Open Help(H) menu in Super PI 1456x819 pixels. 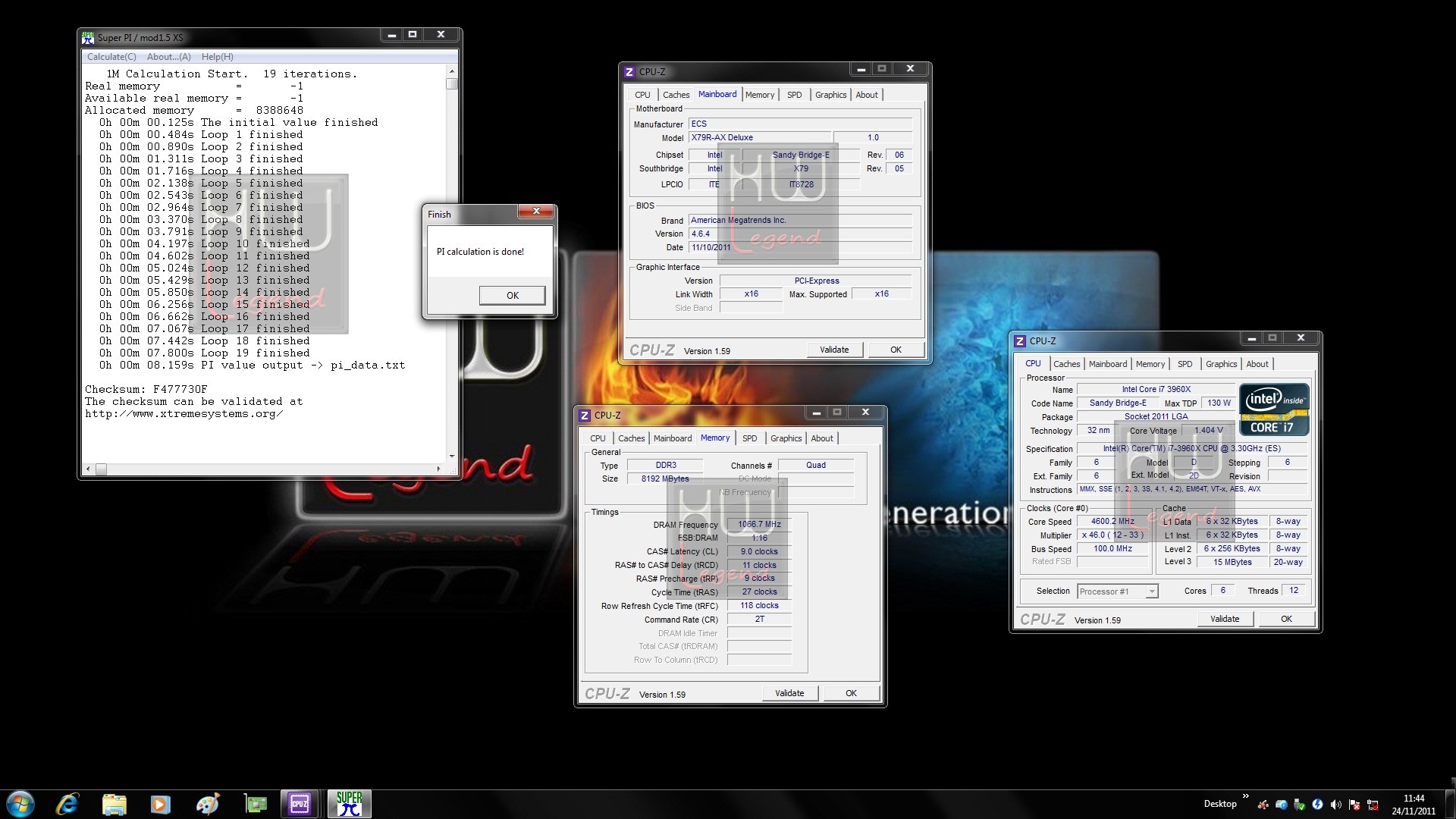tap(217, 57)
